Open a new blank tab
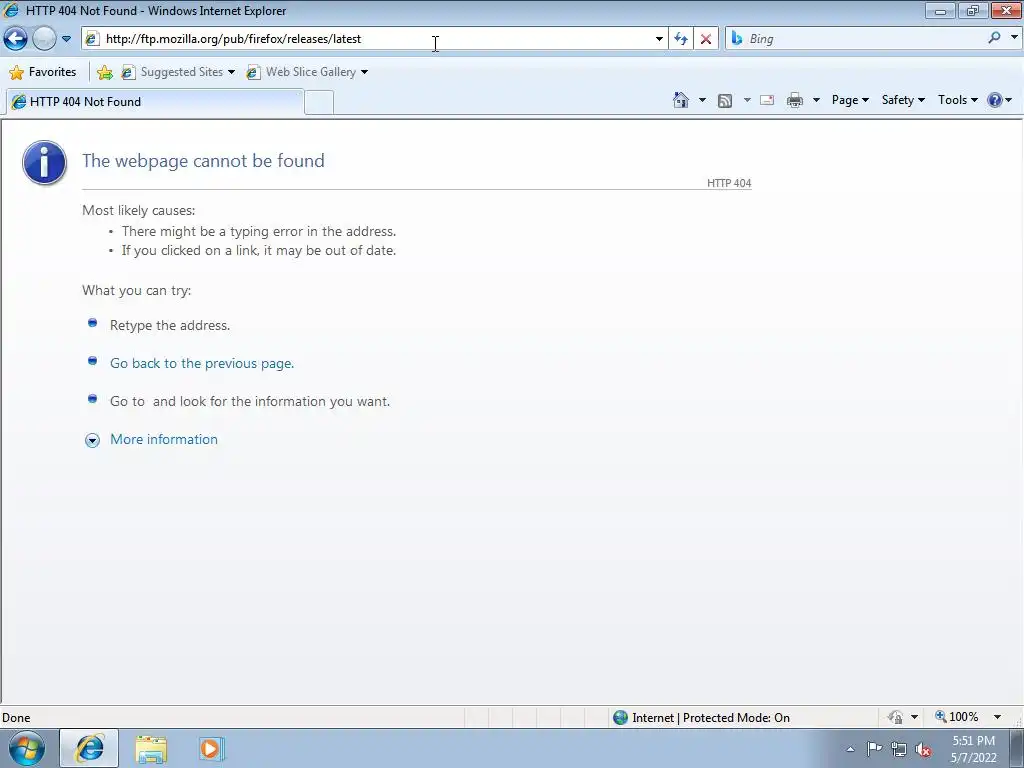This screenshot has height=768, width=1024. [x=319, y=103]
